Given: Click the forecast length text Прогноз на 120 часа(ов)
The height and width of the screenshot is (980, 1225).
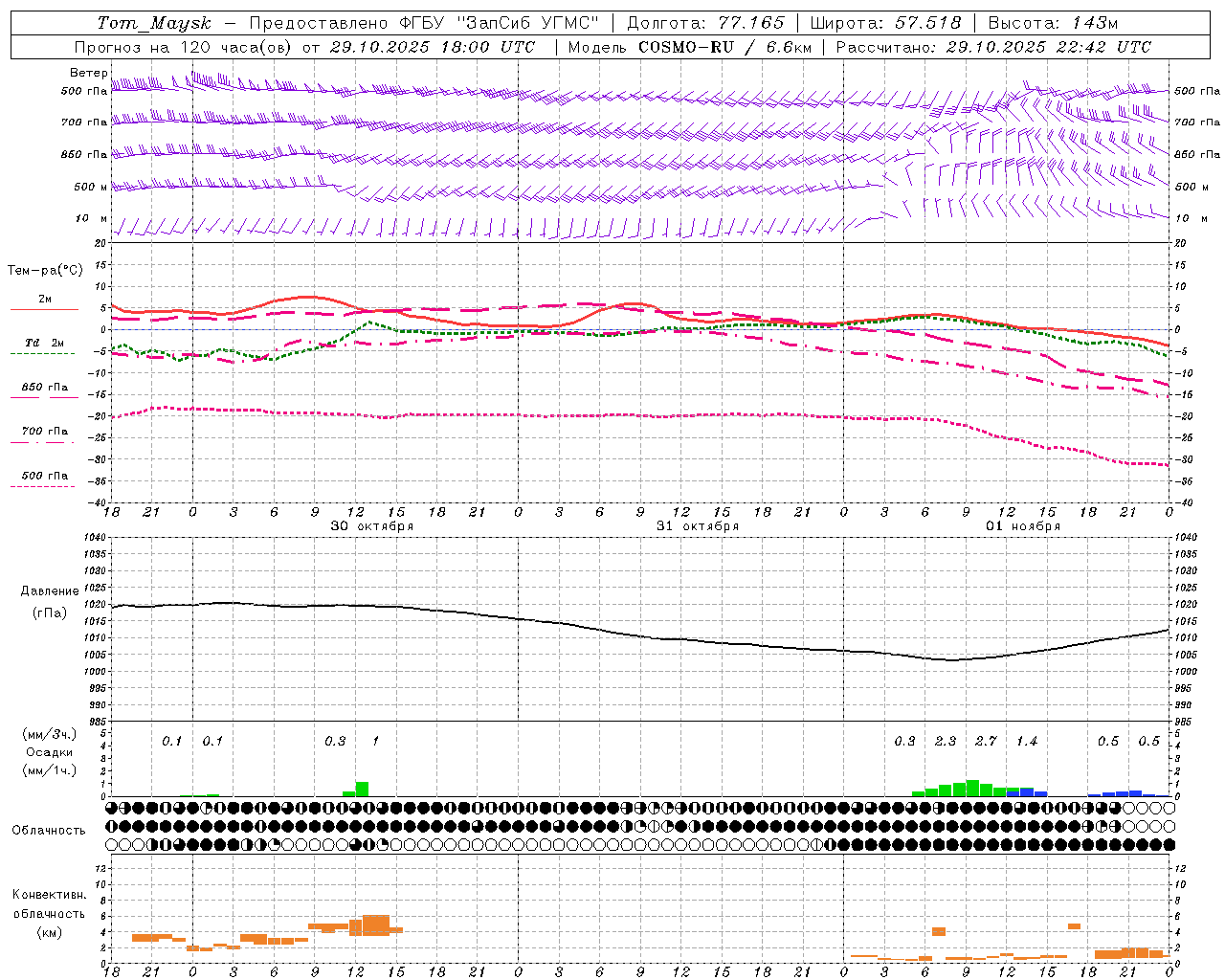Looking at the screenshot, I should [x=184, y=47].
